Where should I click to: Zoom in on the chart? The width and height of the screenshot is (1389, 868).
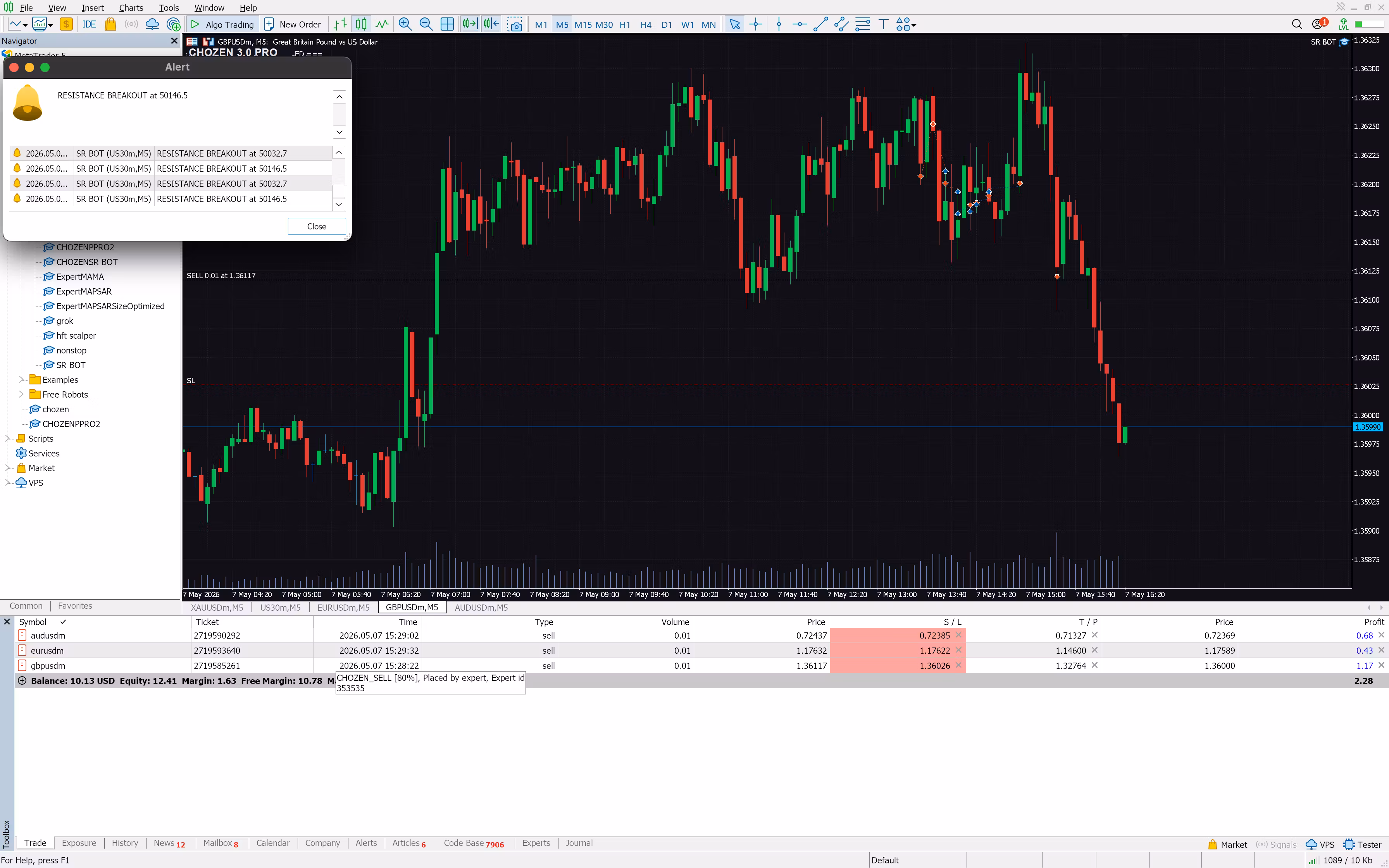pyautogui.click(x=405, y=24)
